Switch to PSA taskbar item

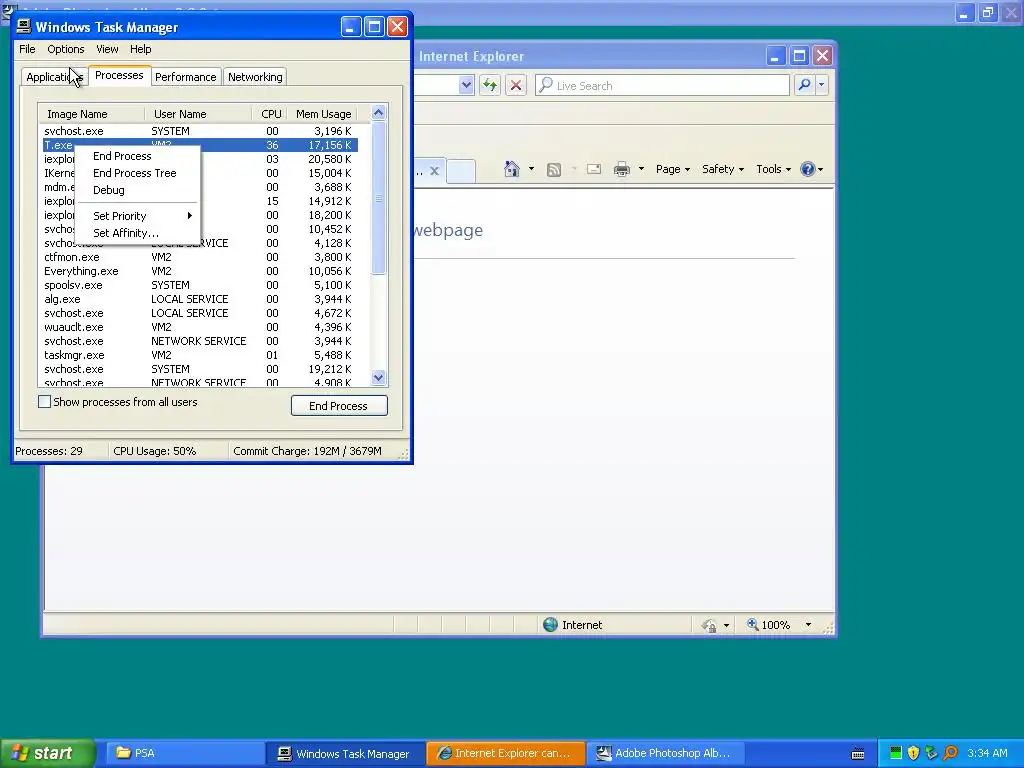pyautogui.click(x=184, y=754)
